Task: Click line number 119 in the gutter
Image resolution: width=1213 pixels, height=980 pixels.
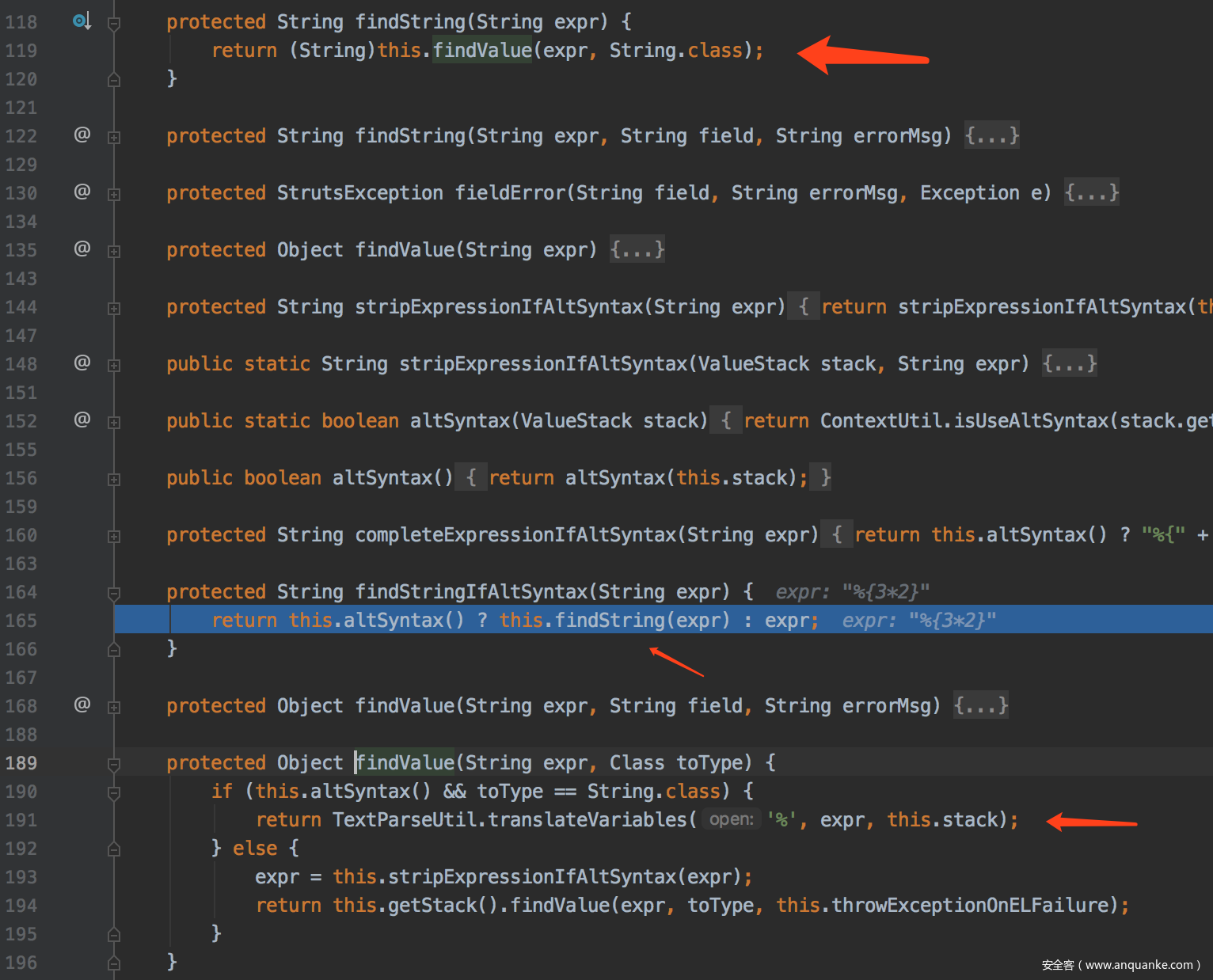Action: pyautogui.click(x=21, y=51)
